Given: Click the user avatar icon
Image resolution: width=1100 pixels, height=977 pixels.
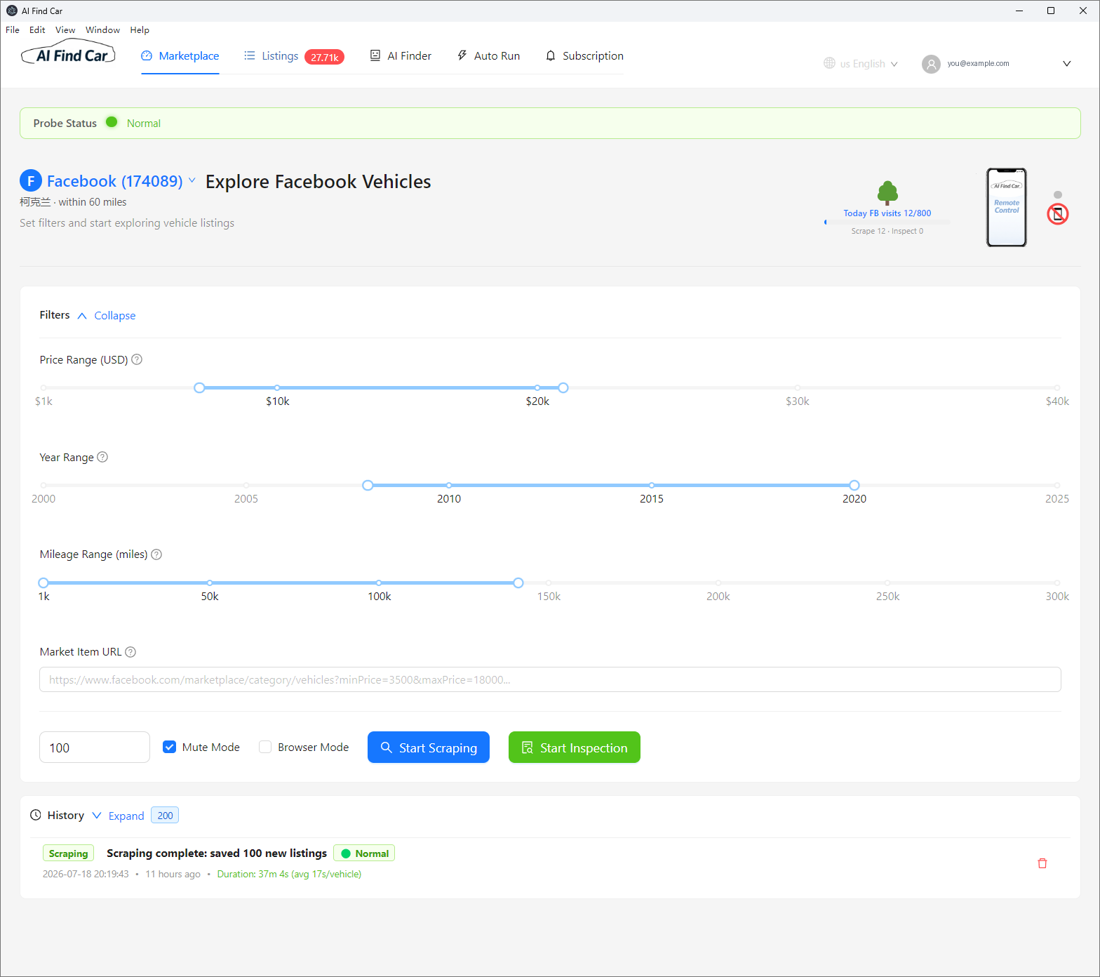Looking at the screenshot, I should click(x=930, y=64).
